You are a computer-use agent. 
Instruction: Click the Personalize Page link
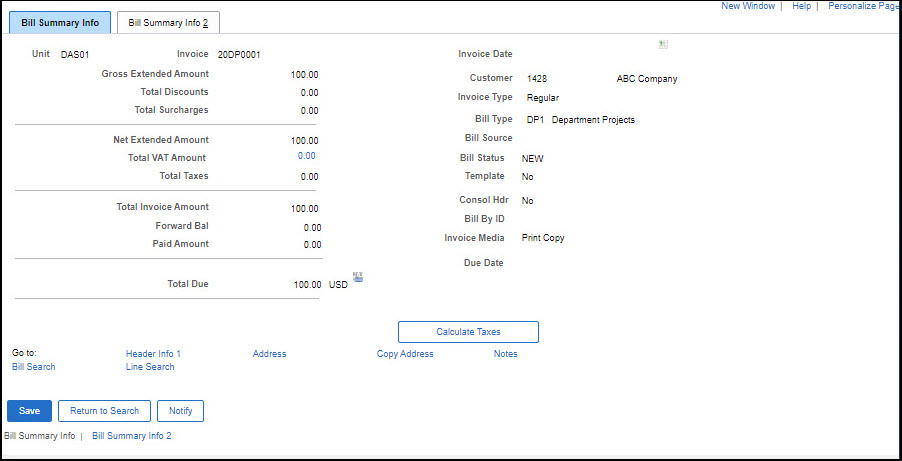863,6
